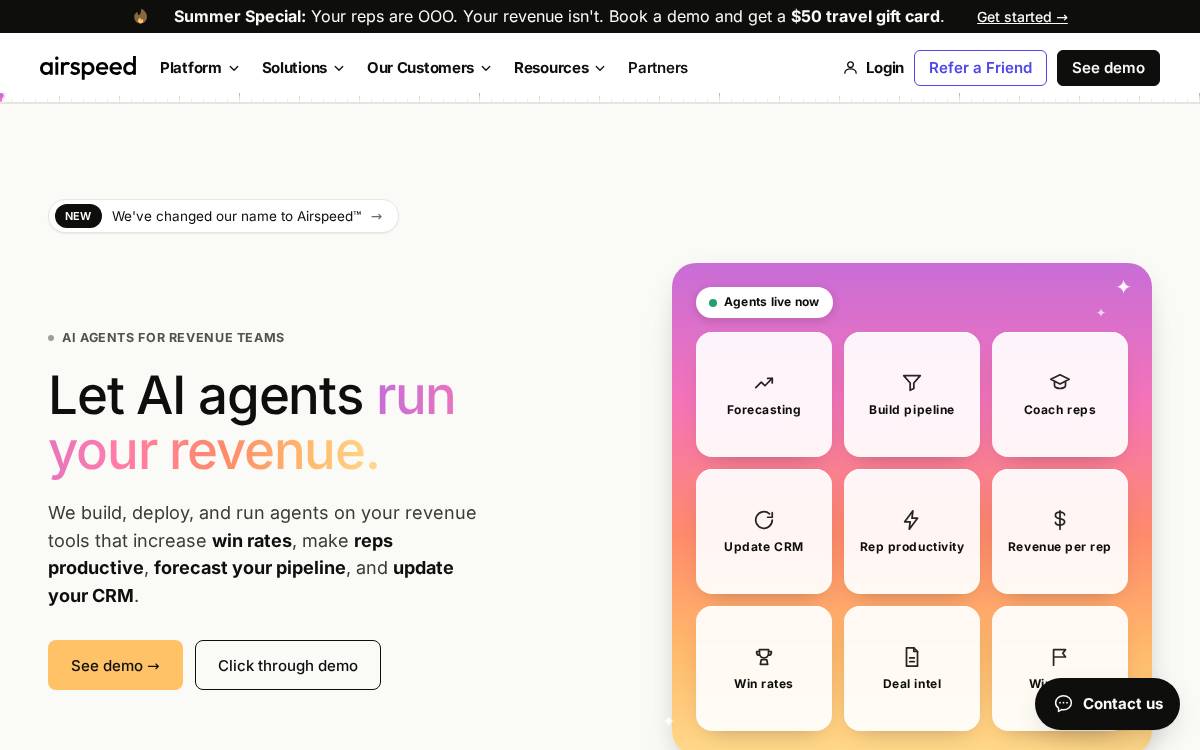Image resolution: width=1200 pixels, height=750 pixels.
Task: Select the Coach reps card label
Action: 1060,410
